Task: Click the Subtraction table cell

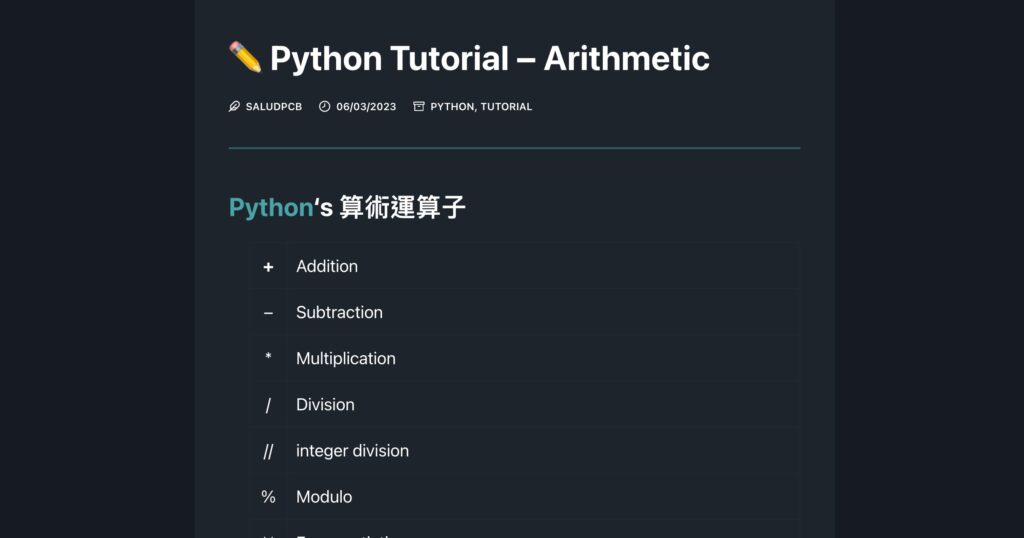Action: click(x=339, y=312)
